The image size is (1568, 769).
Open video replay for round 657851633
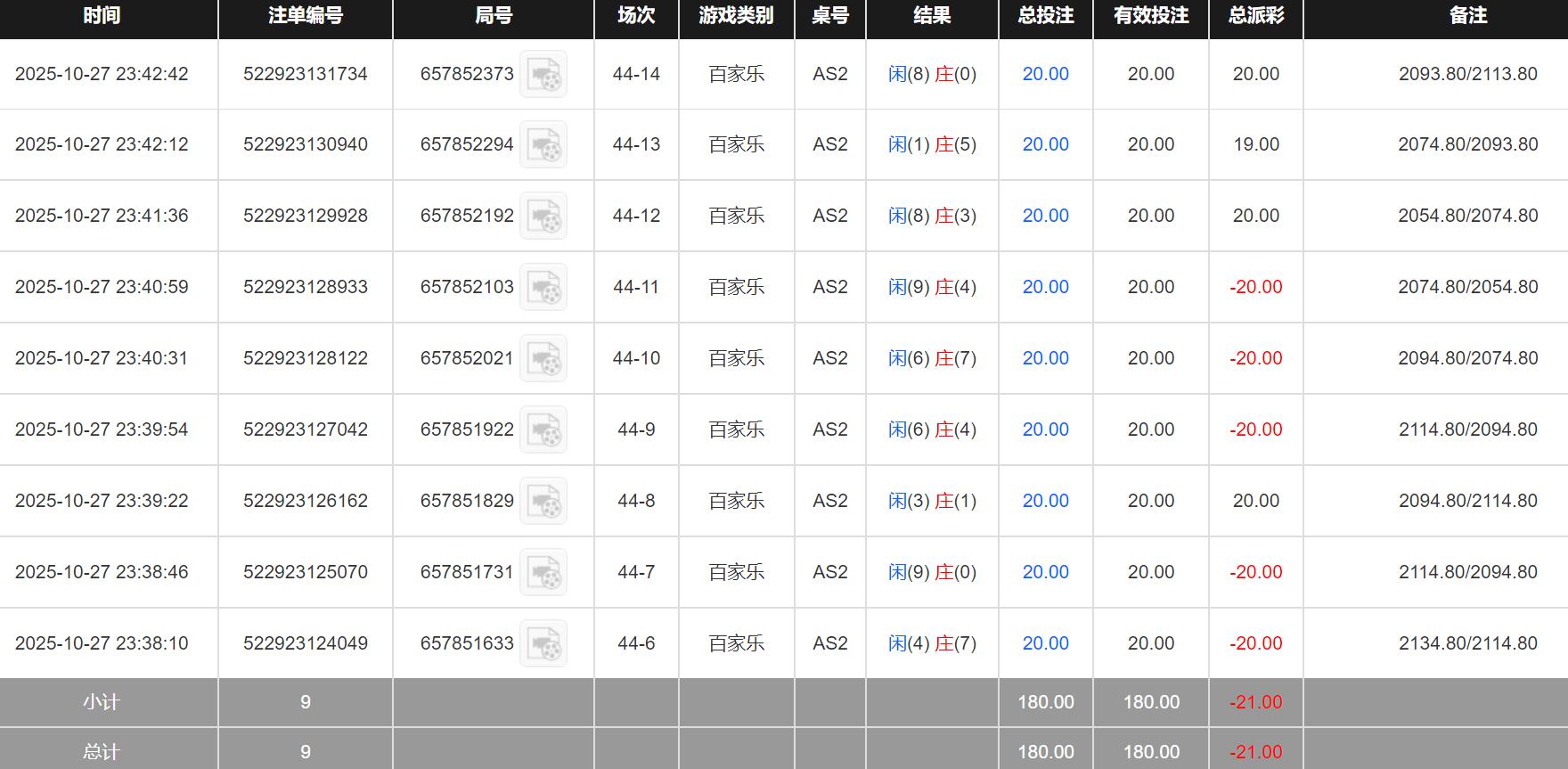tap(543, 644)
